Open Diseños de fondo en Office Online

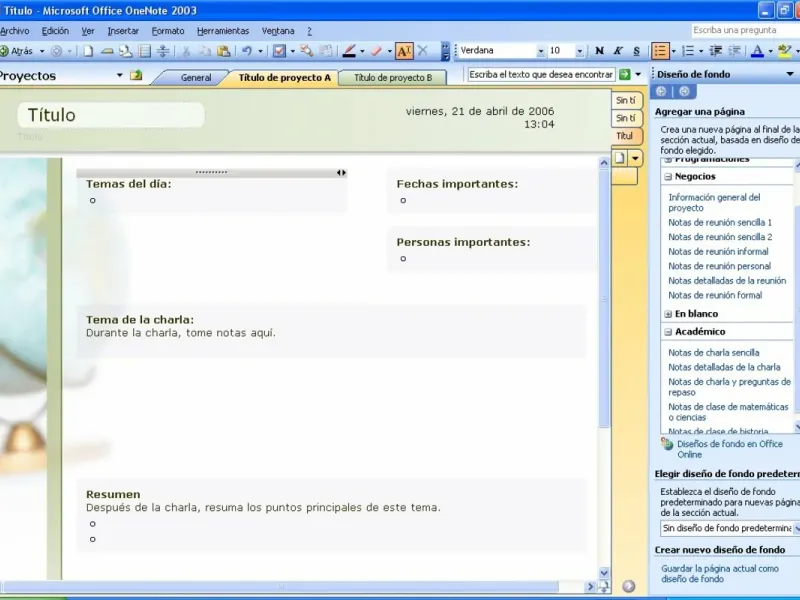730,449
